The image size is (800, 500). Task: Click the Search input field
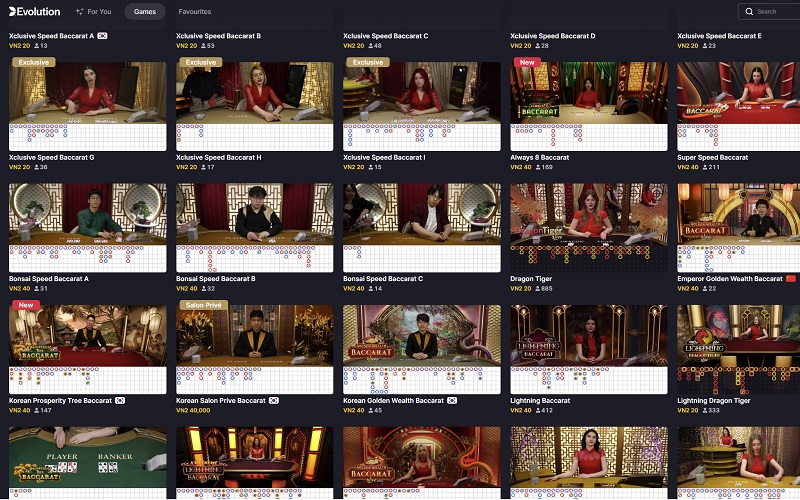[769, 11]
